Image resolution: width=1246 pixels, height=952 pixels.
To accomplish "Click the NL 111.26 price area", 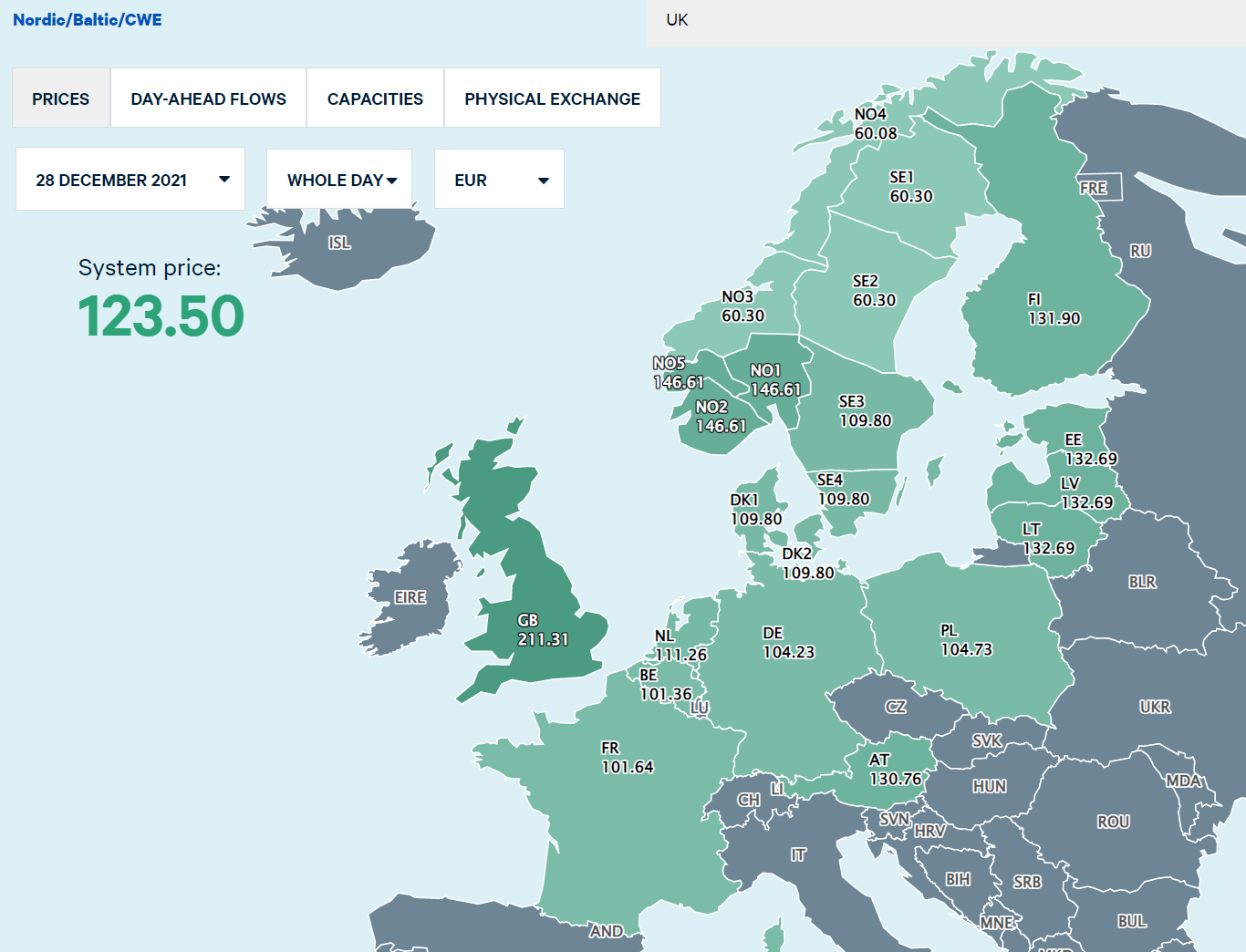I will click(680, 646).
